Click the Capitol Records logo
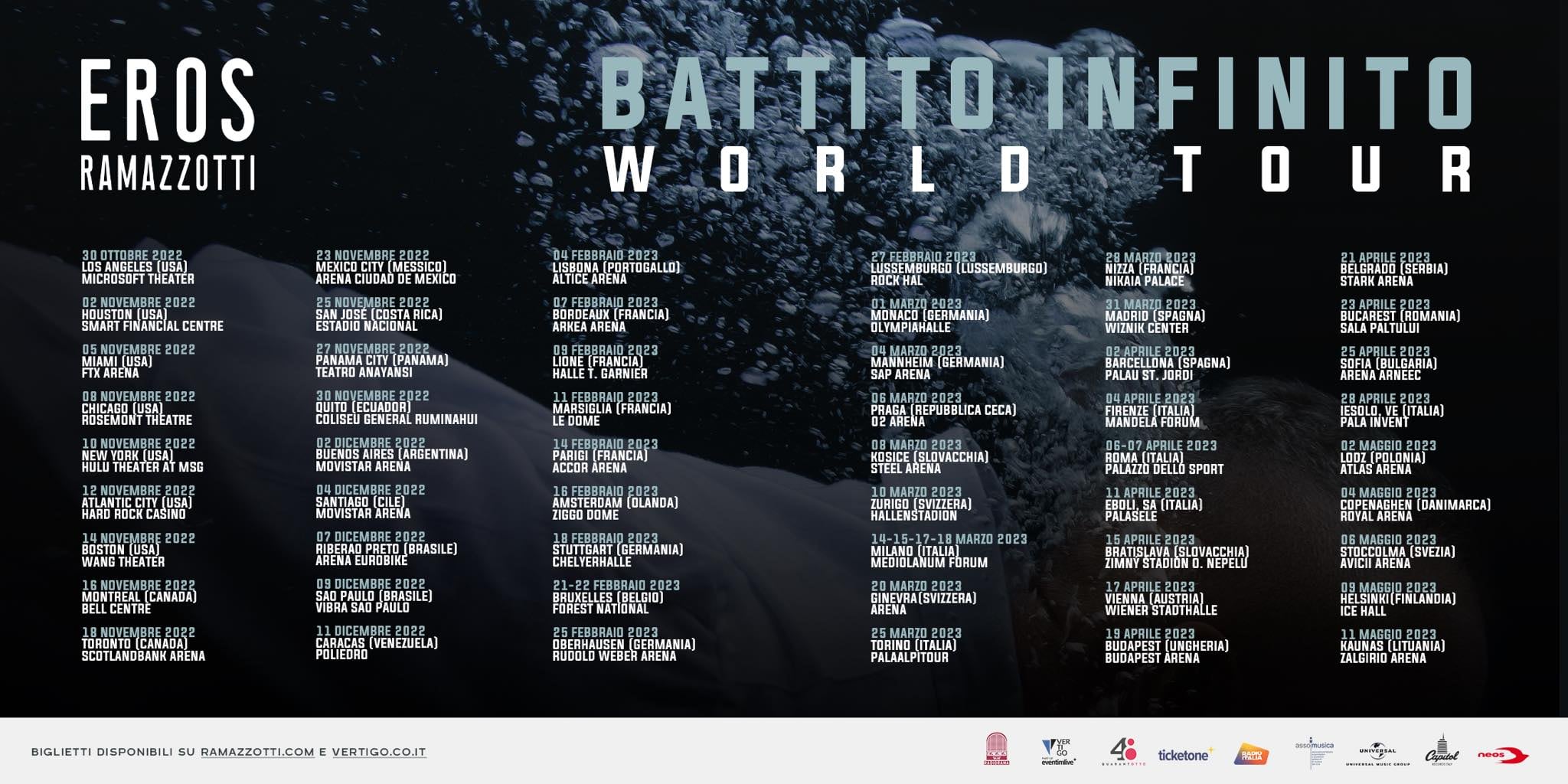The height and width of the screenshot is (784, 1568). point(1442,751)
